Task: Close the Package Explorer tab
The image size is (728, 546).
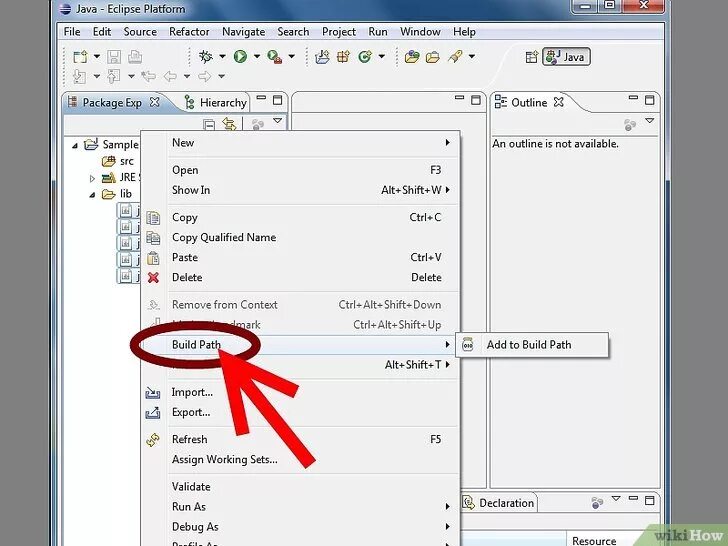Action: point(155,102)
